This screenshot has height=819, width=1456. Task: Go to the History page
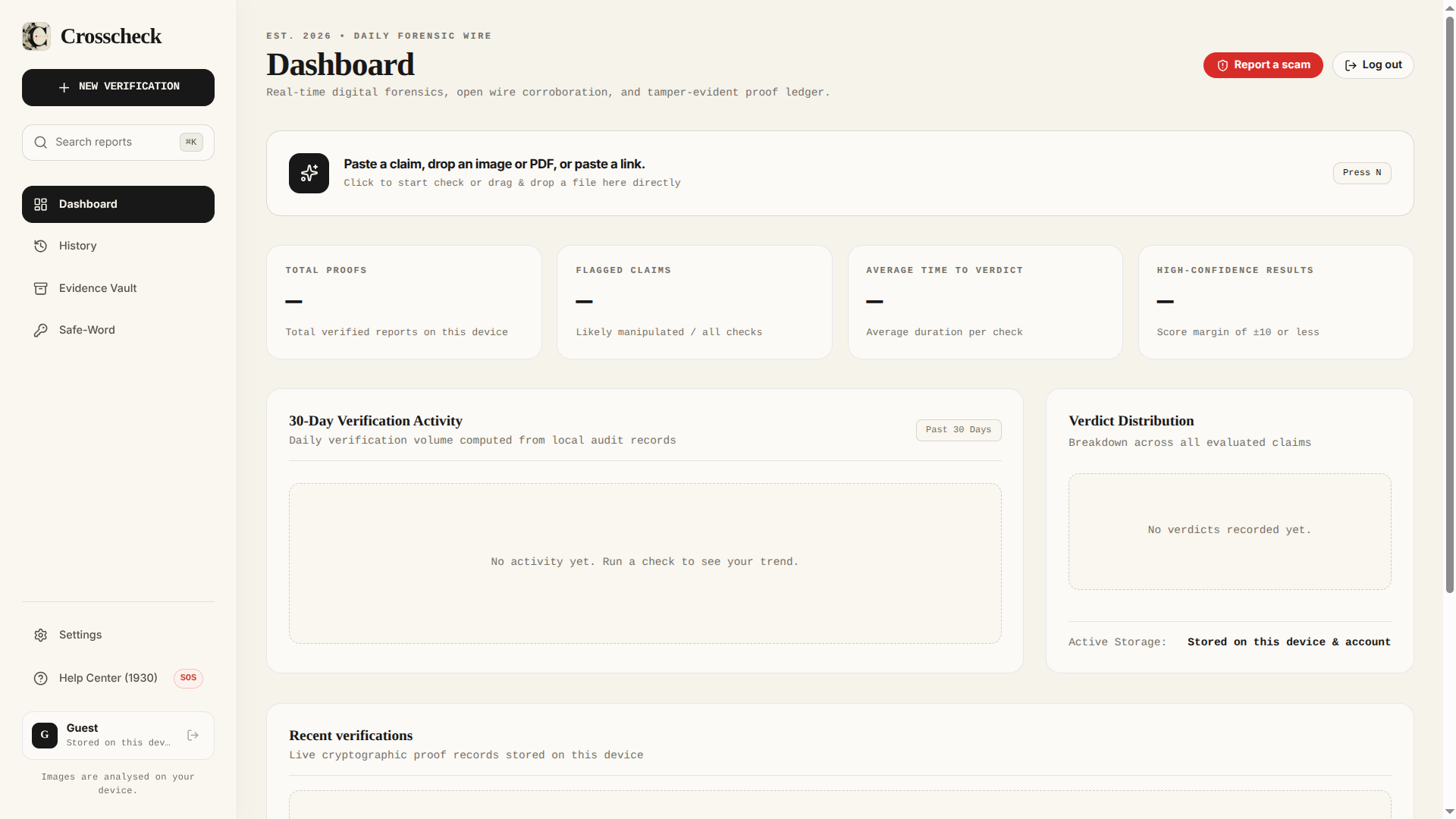(x=118, y=246)
